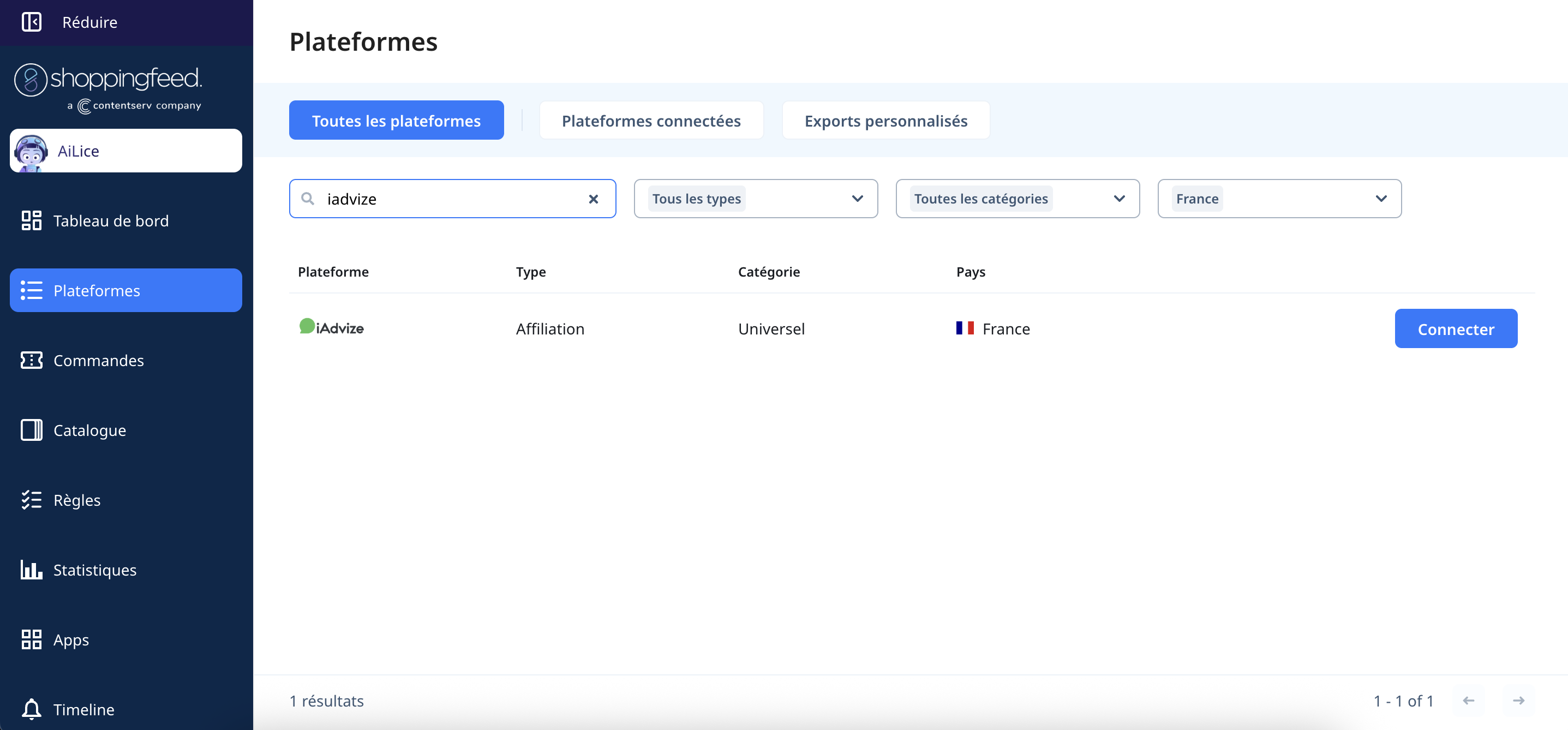
Task: Click the Plateformes page heading
Action: point(363,41)
